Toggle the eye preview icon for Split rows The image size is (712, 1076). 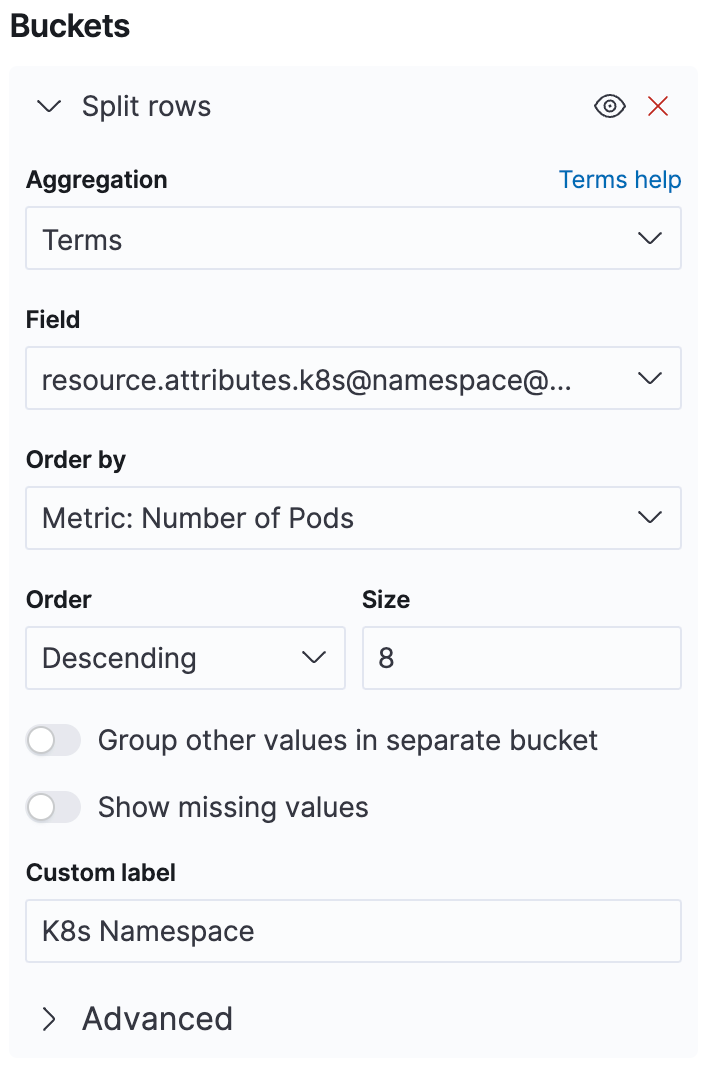[x=609, y=105]
